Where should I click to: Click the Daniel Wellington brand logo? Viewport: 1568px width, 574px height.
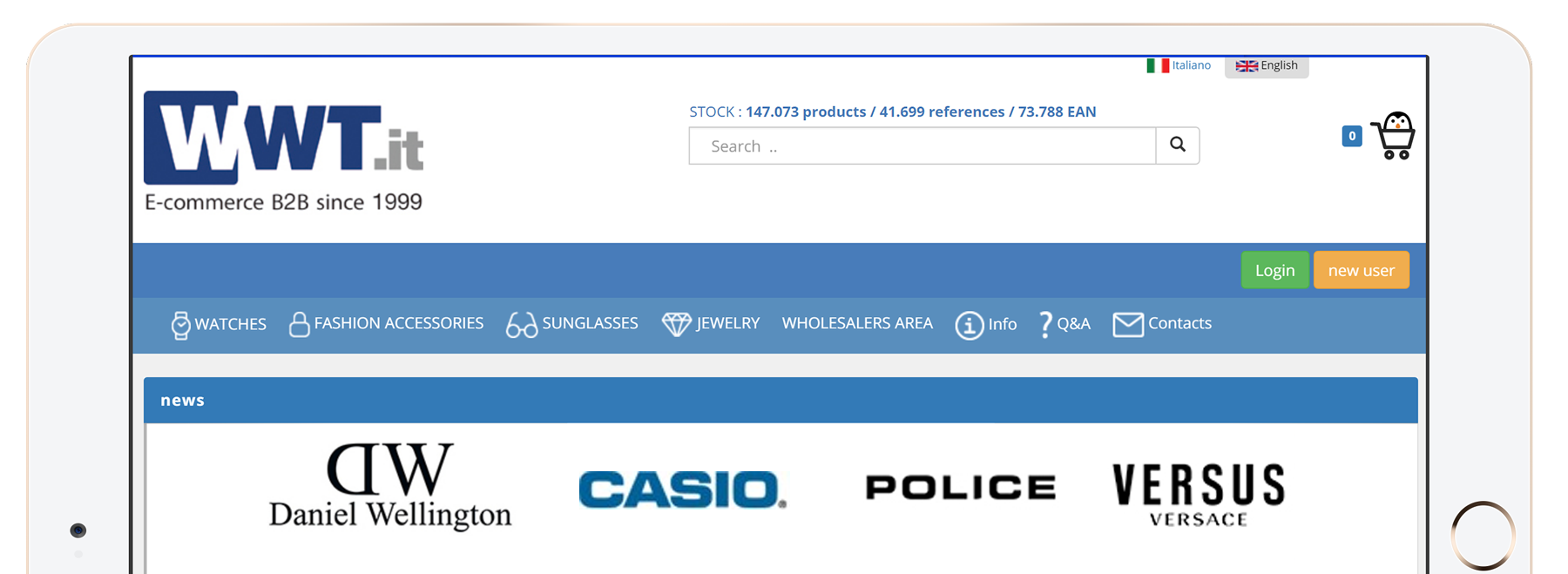coord(390,486)
